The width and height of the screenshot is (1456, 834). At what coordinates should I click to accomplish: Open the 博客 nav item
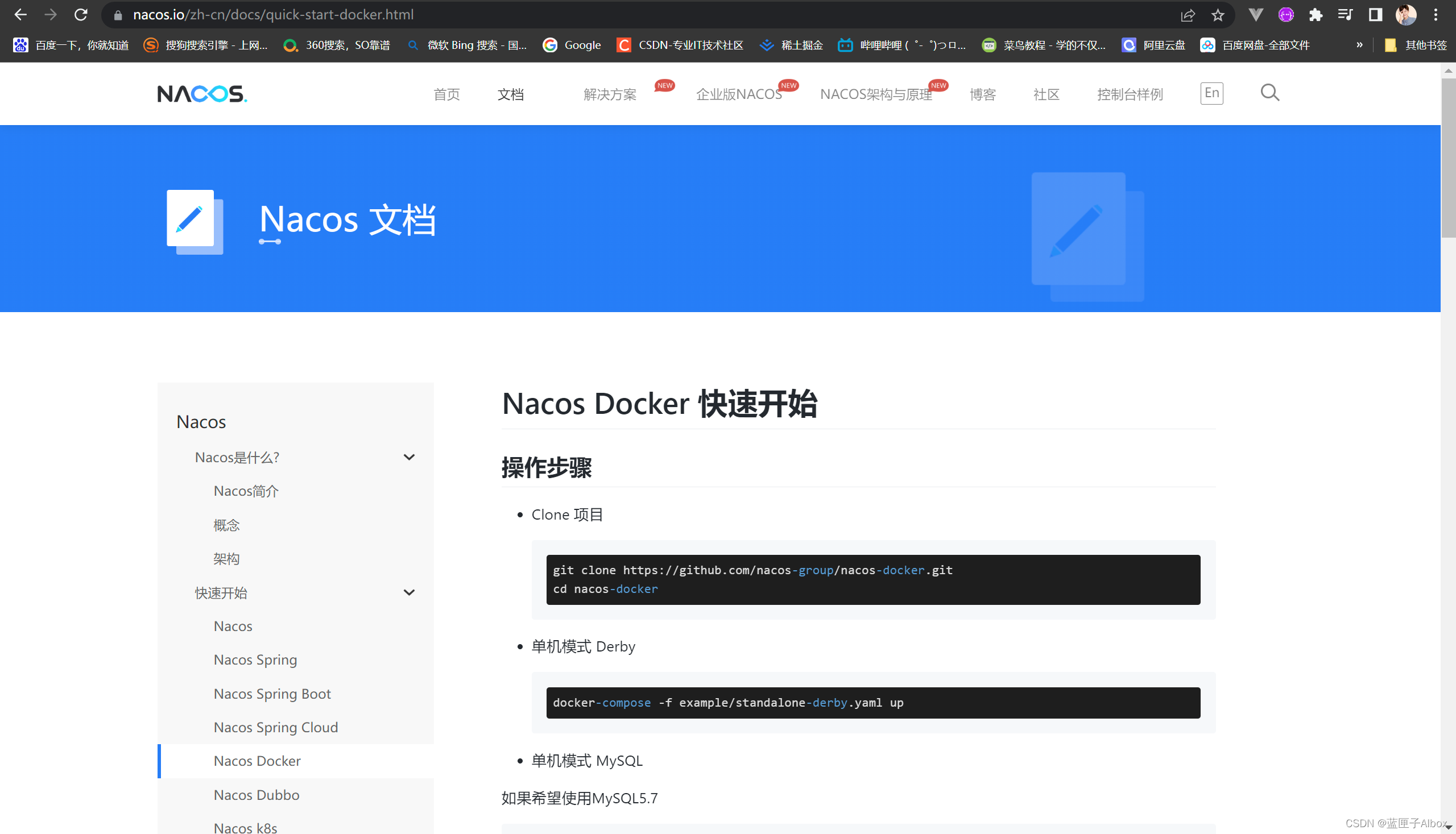983,94
